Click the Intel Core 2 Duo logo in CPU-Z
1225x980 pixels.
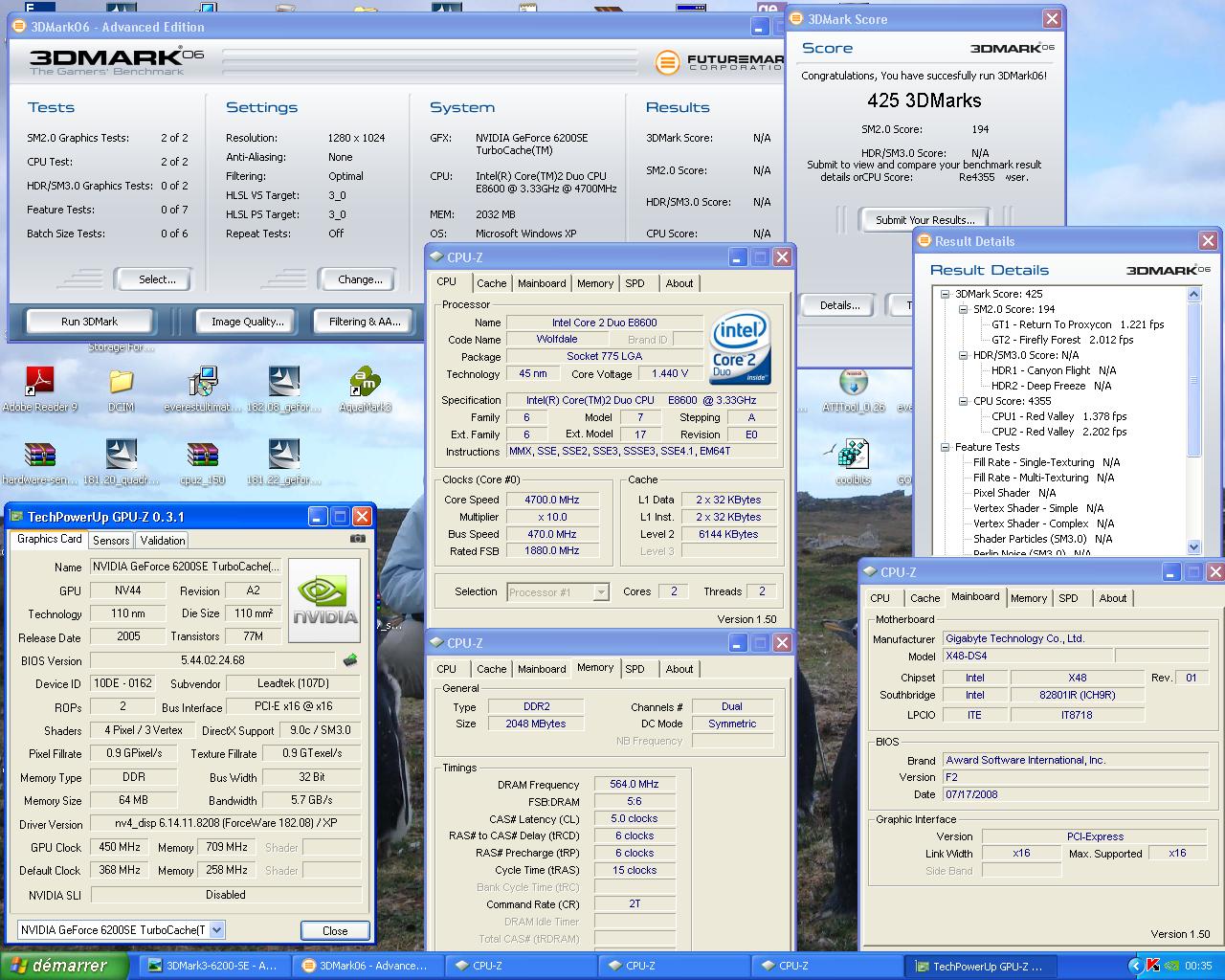tap(740, 348)
